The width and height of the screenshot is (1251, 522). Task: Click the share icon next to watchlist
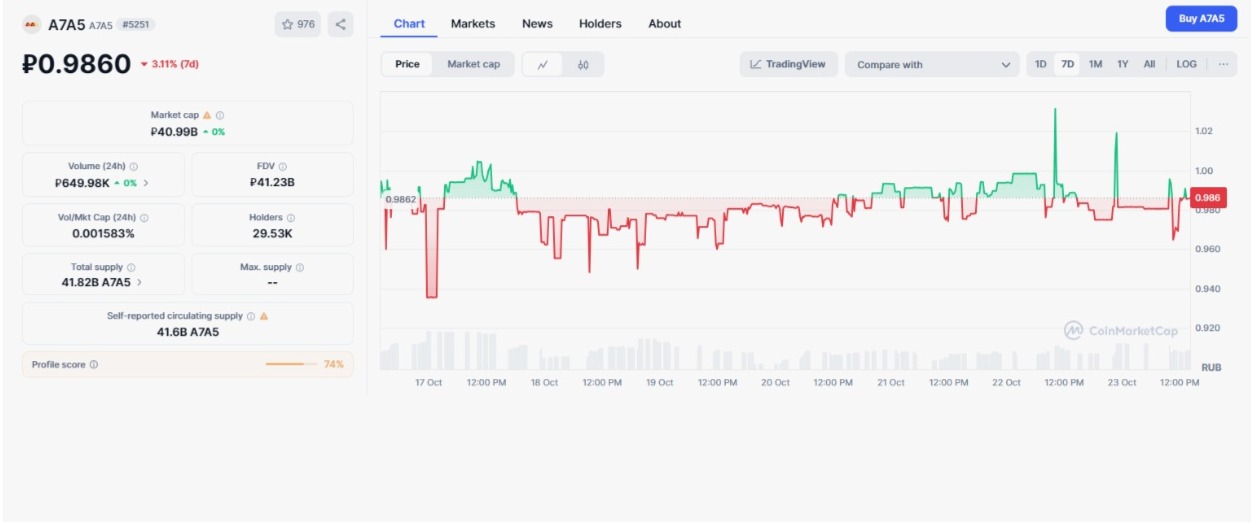340,24
